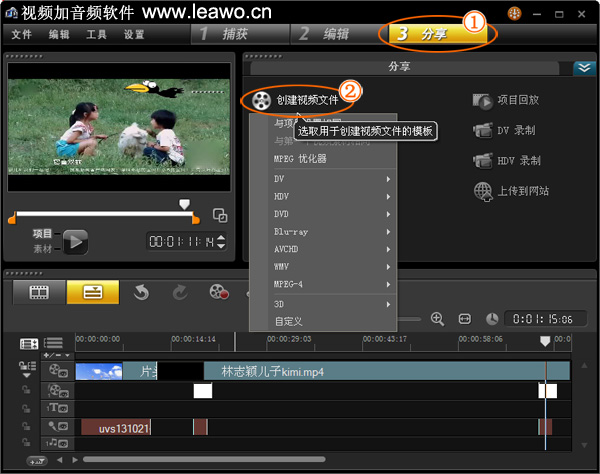Click 上传到网站 globe option
This screenshot has height=474, width=600.
pyautogui.click(x=511, y=191)
